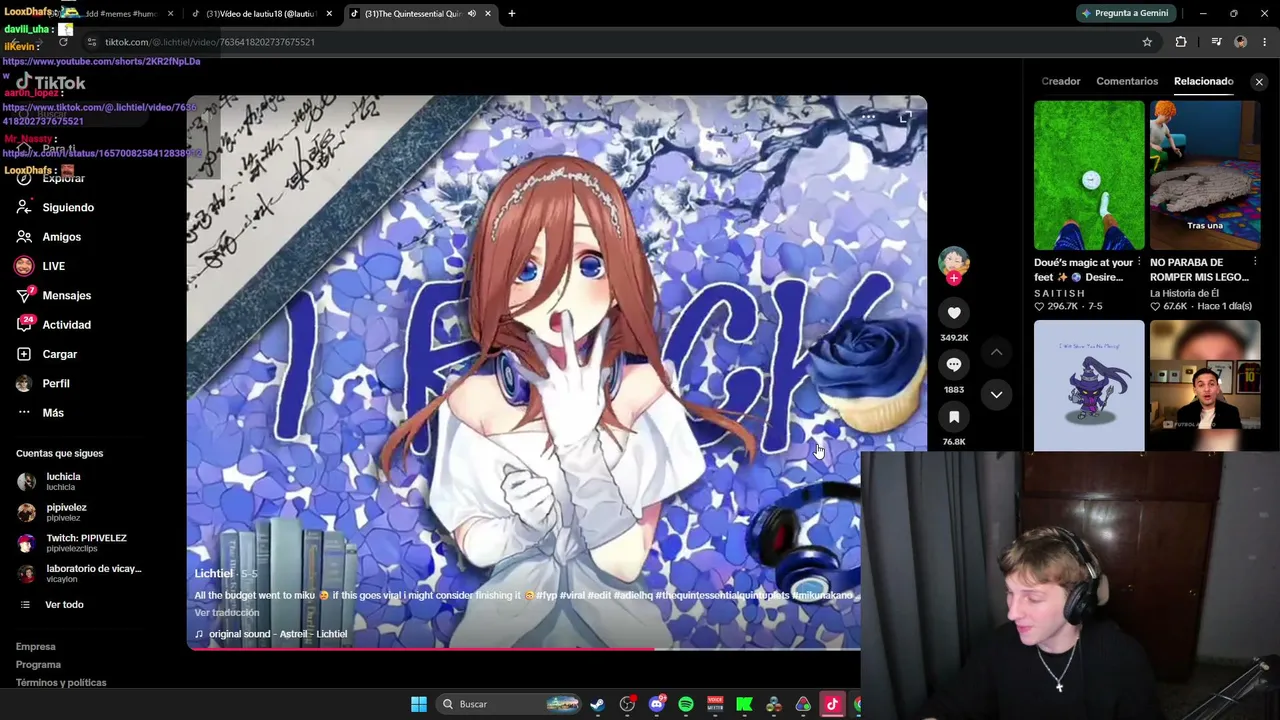This screenshot has width=1280, height=720.
Task: Go to the next video with down arrow
Action: (996, 394)
